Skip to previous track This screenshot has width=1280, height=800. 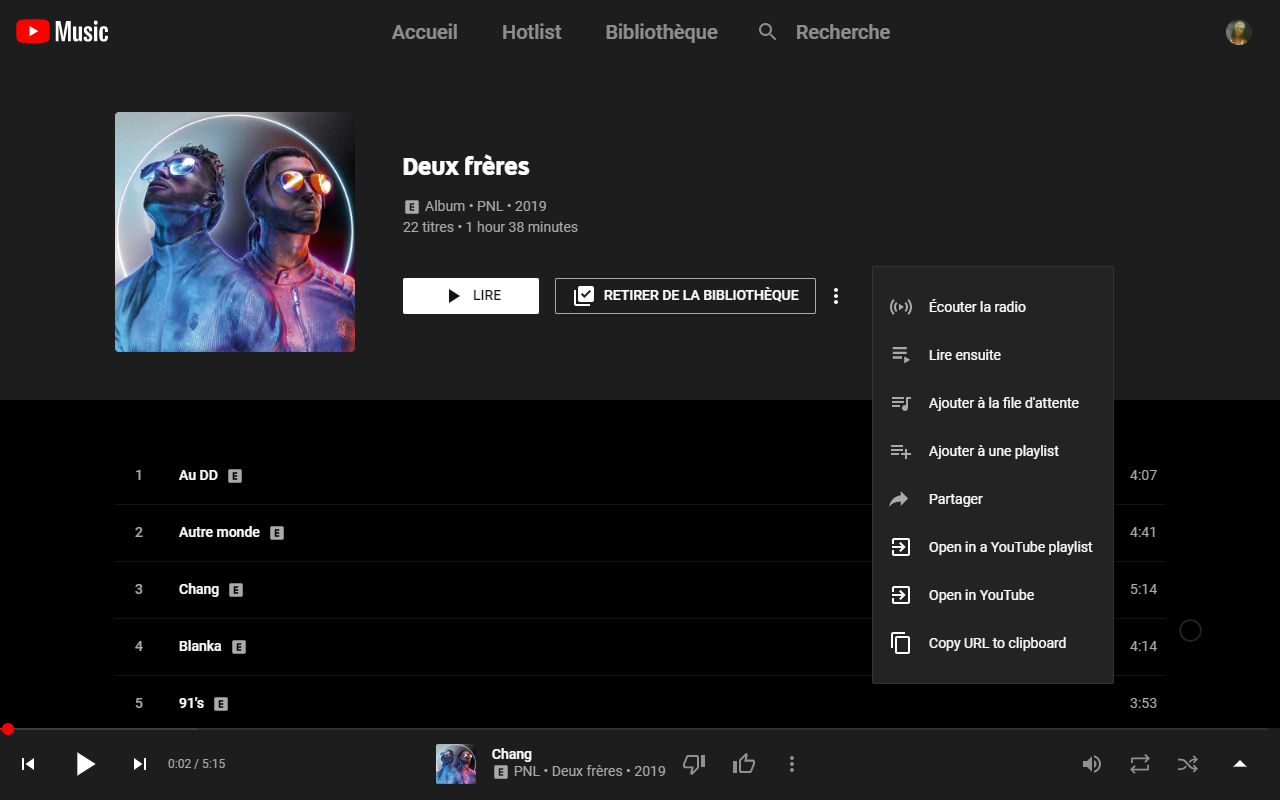(29, 764)
